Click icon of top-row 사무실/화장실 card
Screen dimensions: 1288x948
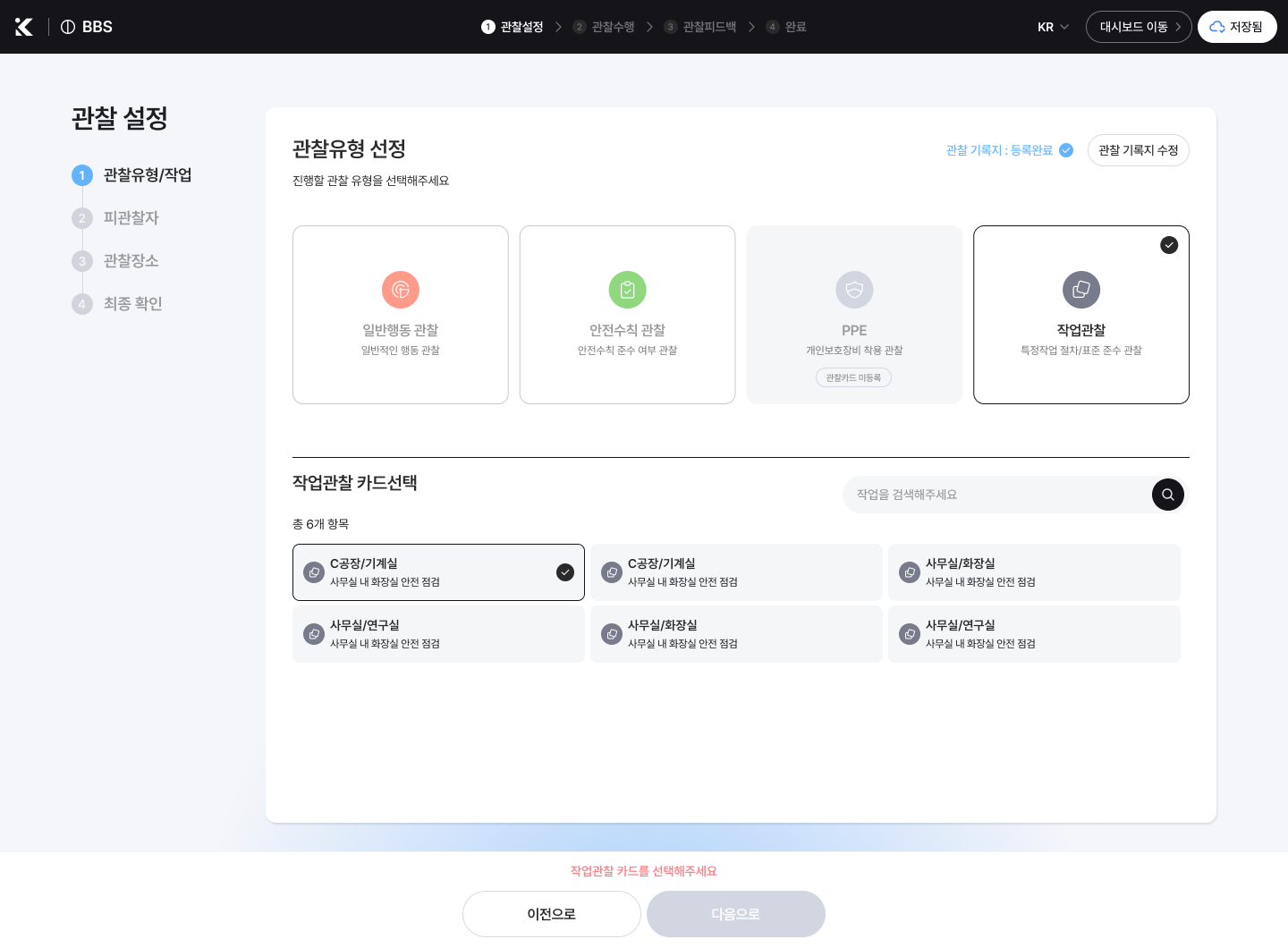(x=910, y=572)
